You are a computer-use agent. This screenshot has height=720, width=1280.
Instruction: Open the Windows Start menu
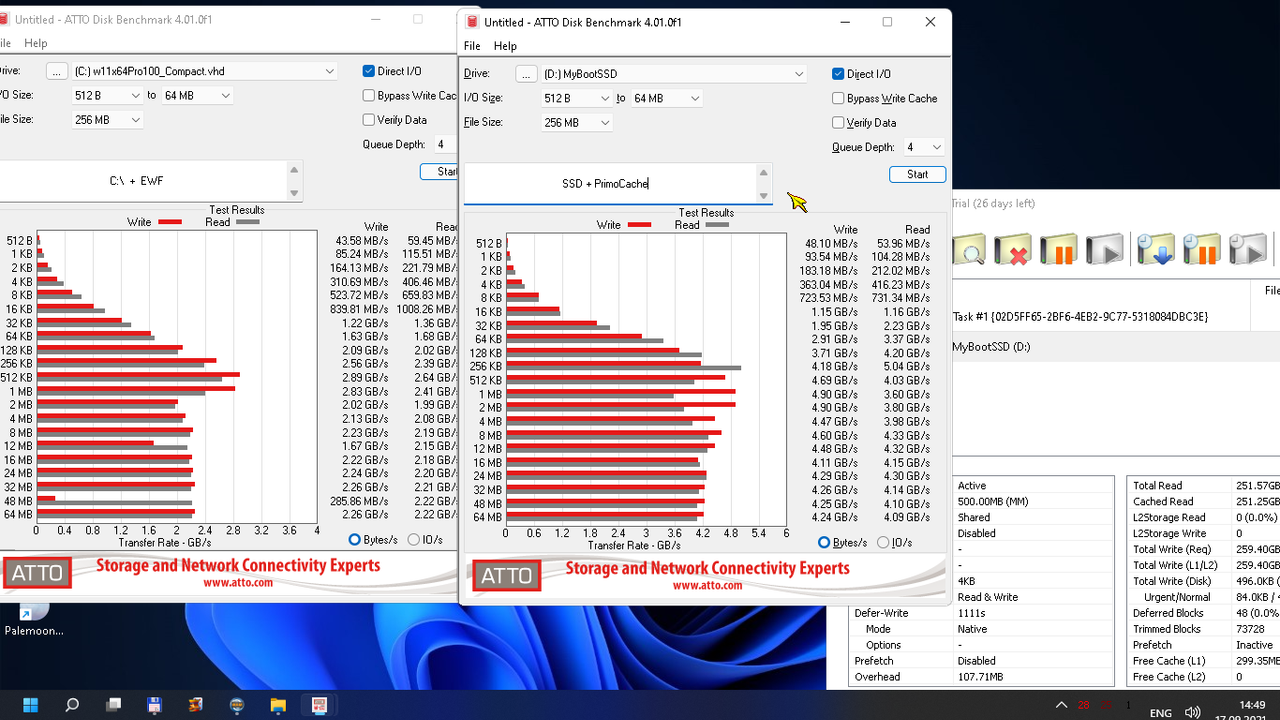pos(31,704)
